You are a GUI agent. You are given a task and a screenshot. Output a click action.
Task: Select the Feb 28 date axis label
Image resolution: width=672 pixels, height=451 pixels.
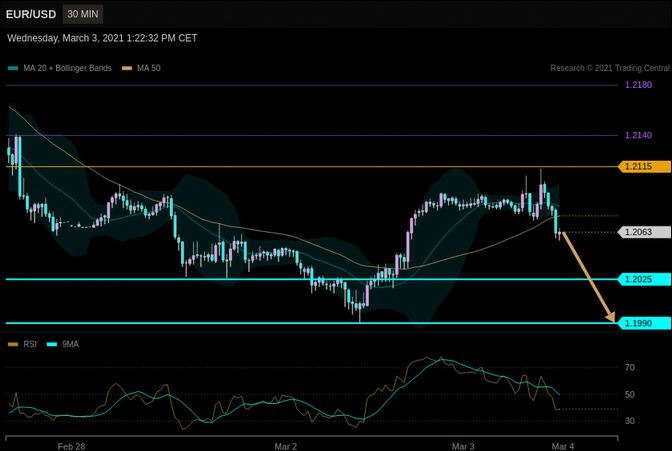click(x=71, y=446)
